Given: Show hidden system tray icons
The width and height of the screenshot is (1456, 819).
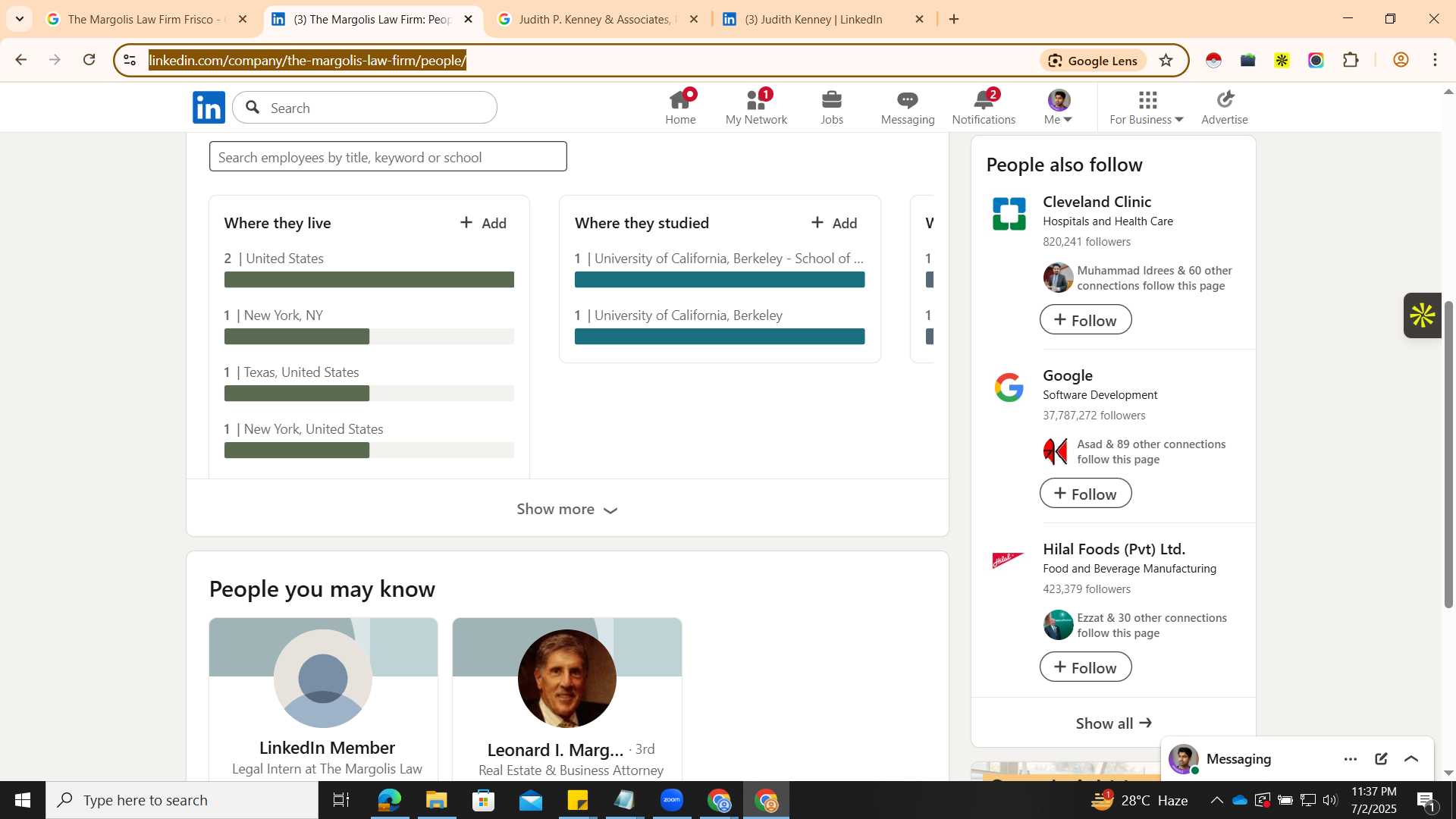Looking at the screenshot, I should (x=1216, y=800).
